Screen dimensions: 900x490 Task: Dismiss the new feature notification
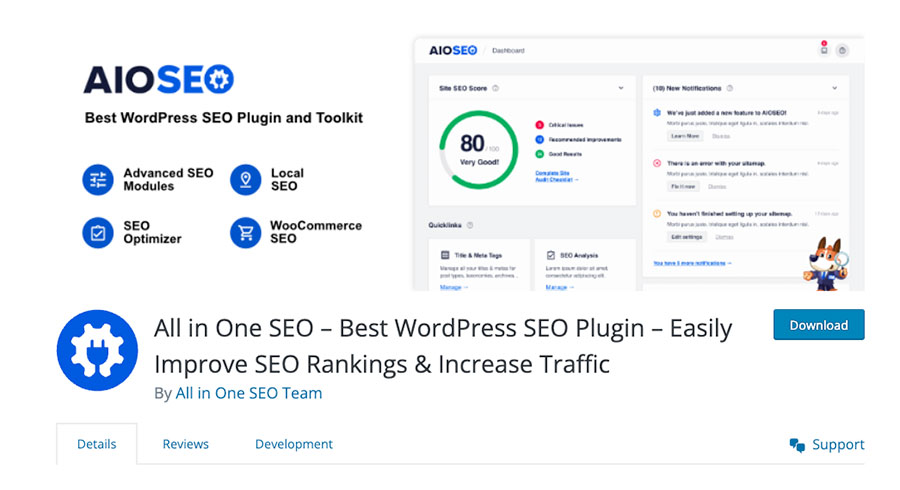click(721, 137)
